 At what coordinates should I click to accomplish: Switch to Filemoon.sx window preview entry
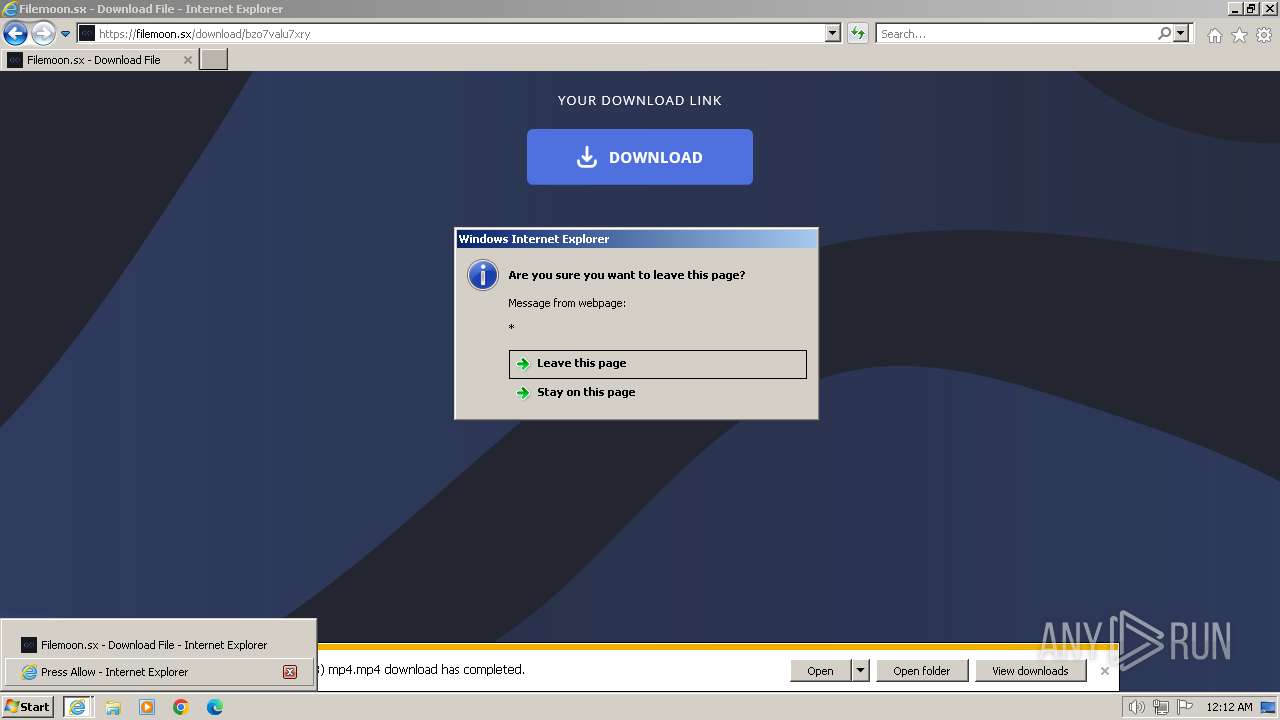(158, 645)
